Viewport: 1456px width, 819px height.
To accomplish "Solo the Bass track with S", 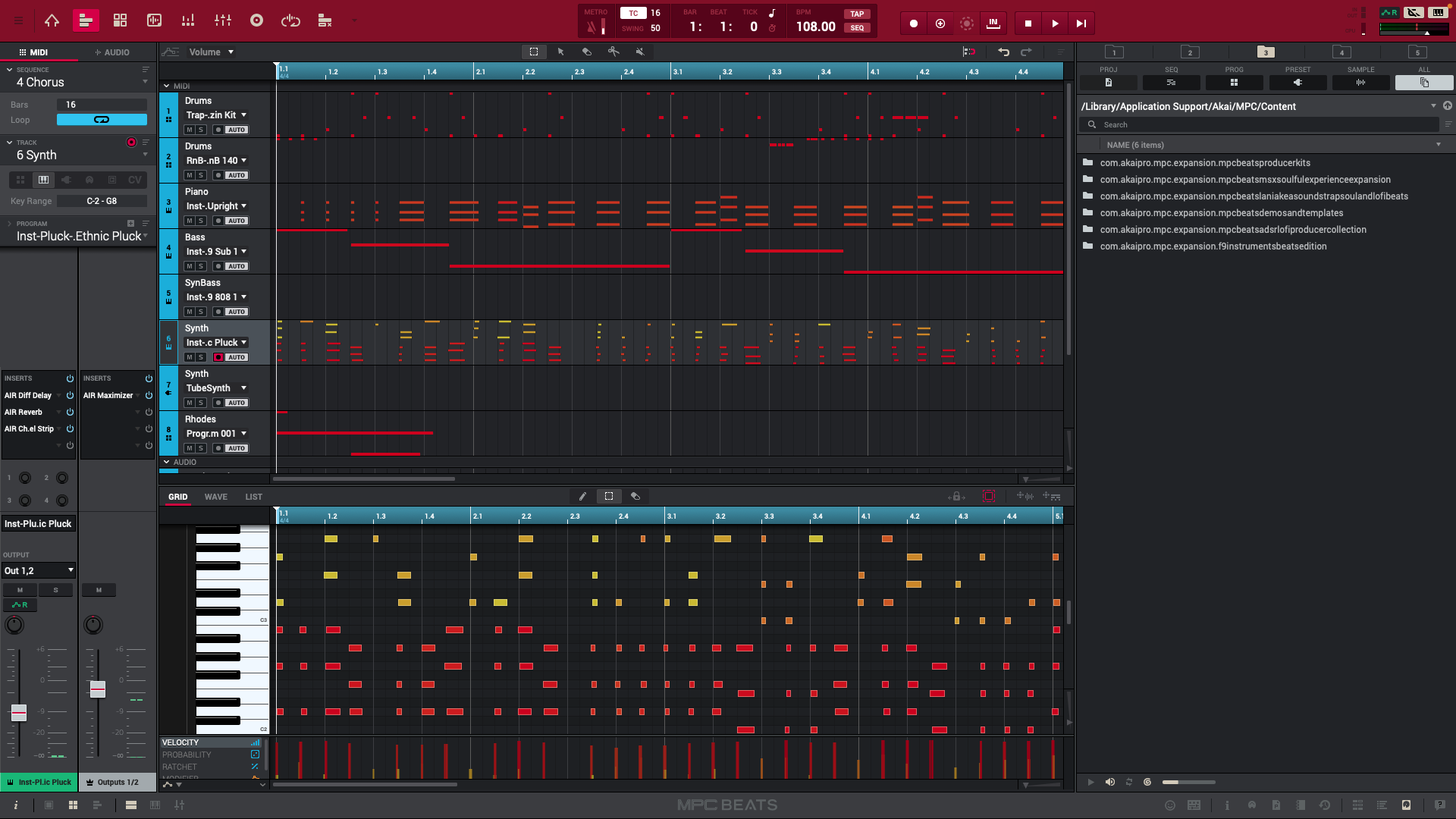I will pos(201,266).
